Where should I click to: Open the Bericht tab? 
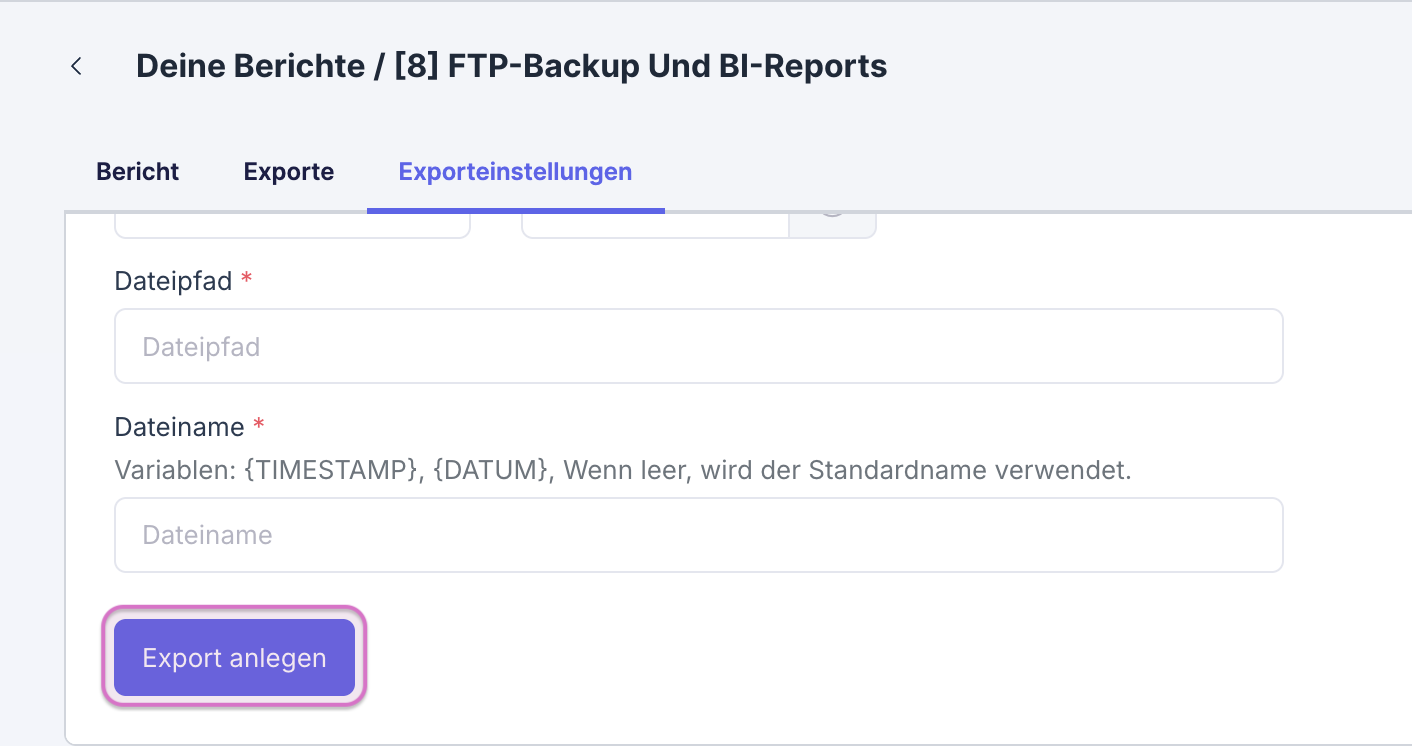click(137, 172)
